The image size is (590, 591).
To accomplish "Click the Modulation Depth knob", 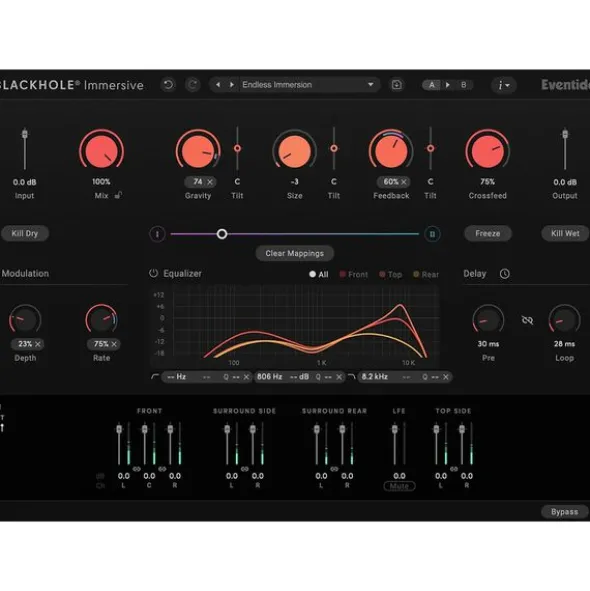I will coord(25,320).
